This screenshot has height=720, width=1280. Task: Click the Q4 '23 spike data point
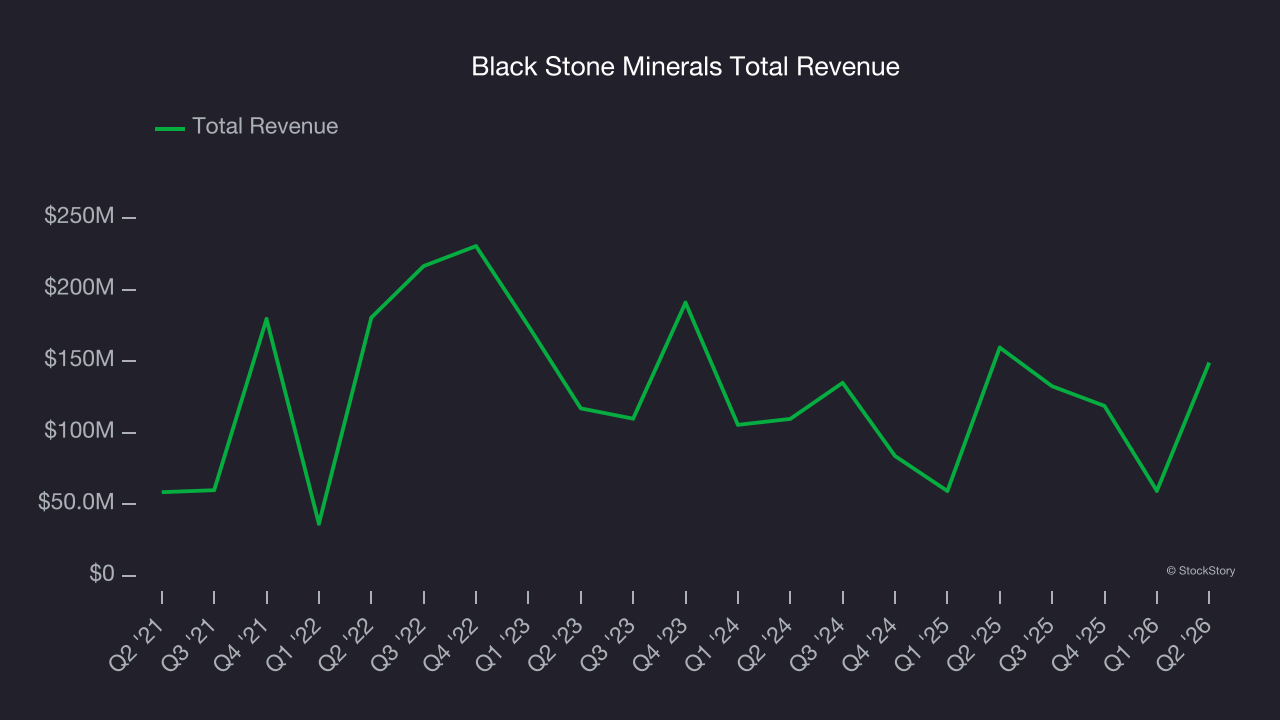click(x=685, y=302)
